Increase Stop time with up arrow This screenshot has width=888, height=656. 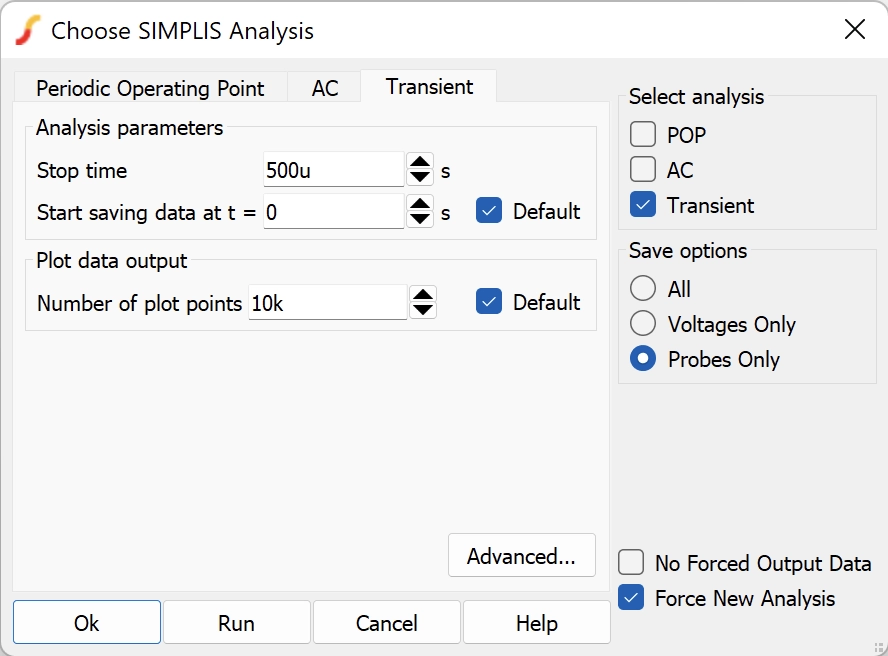pos(420,162)
